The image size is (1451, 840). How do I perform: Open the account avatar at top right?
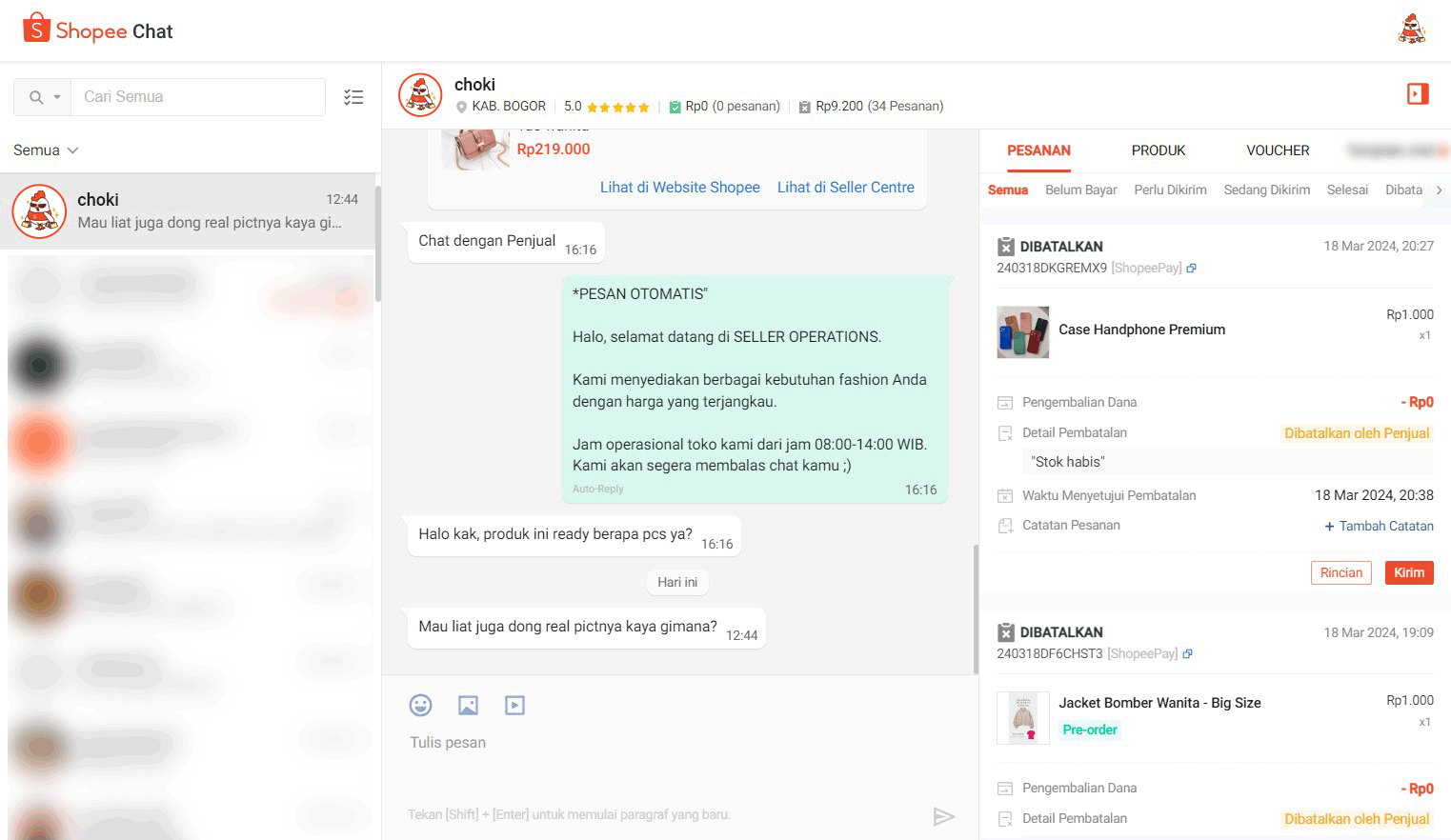click(1411, 29)
